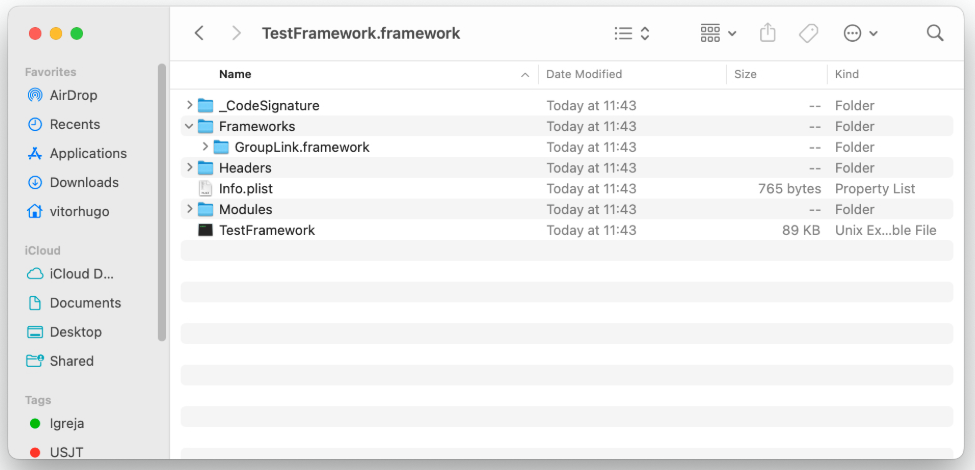The width and height of the screenshot is (975, 470).
Task: Switch view mode with list view selector
Action: coord(632,33)
